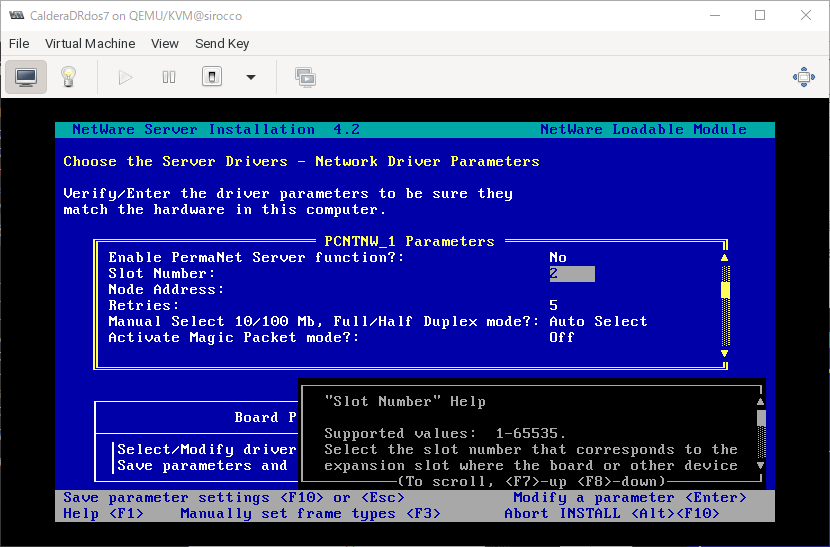
Task: Select Activate Magic Packet mode row
Action: point(341,337)
